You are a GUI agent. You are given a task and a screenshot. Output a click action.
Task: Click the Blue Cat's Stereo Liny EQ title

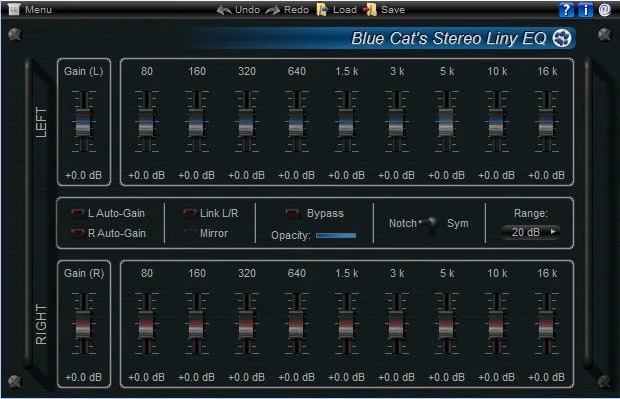449,38
